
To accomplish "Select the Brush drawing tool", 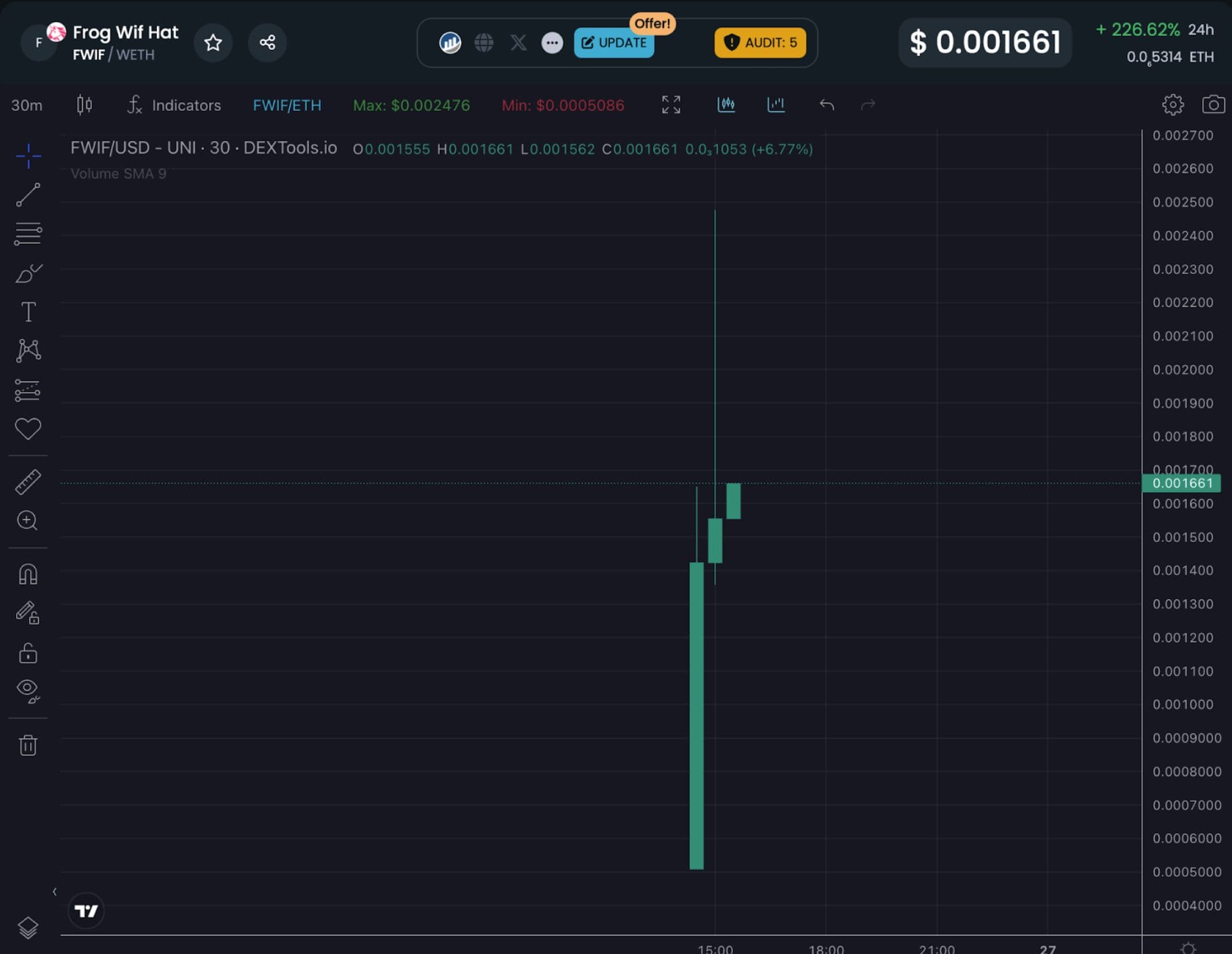I will click(x=27, y=272).
